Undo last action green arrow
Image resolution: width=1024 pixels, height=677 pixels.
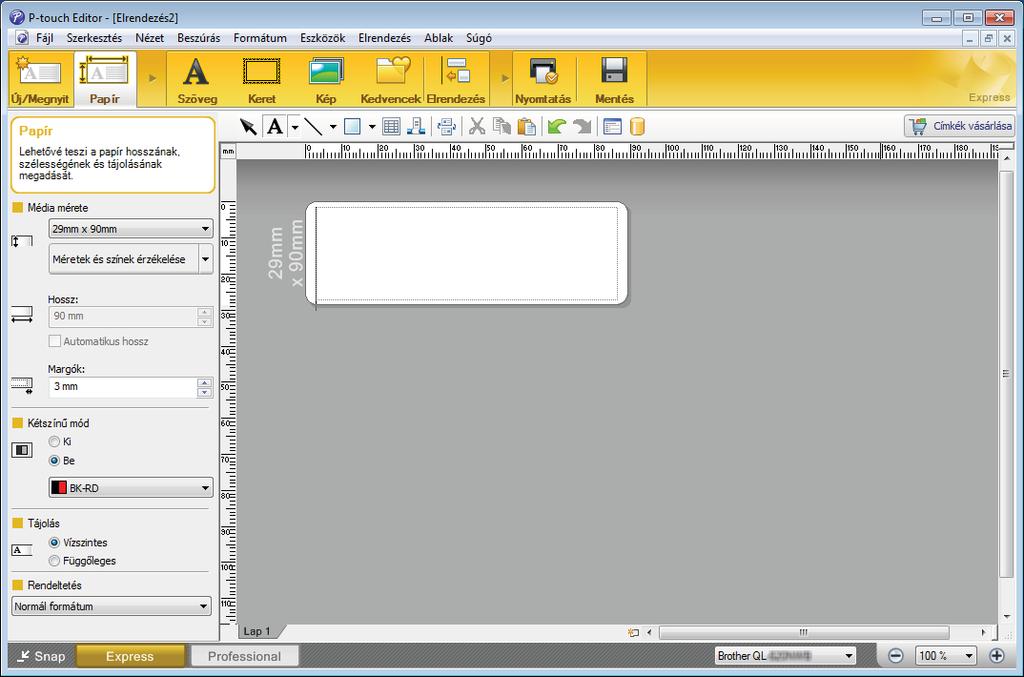[x=556, y=126]
